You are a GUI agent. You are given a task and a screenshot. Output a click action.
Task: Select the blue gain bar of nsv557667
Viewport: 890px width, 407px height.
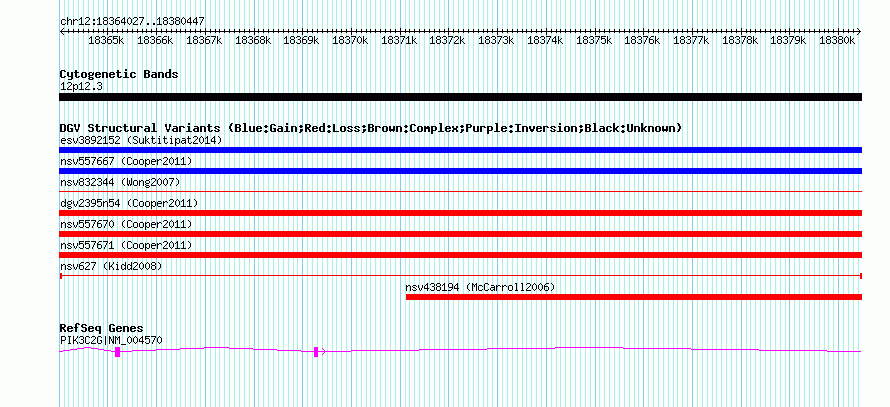(460, 171)
